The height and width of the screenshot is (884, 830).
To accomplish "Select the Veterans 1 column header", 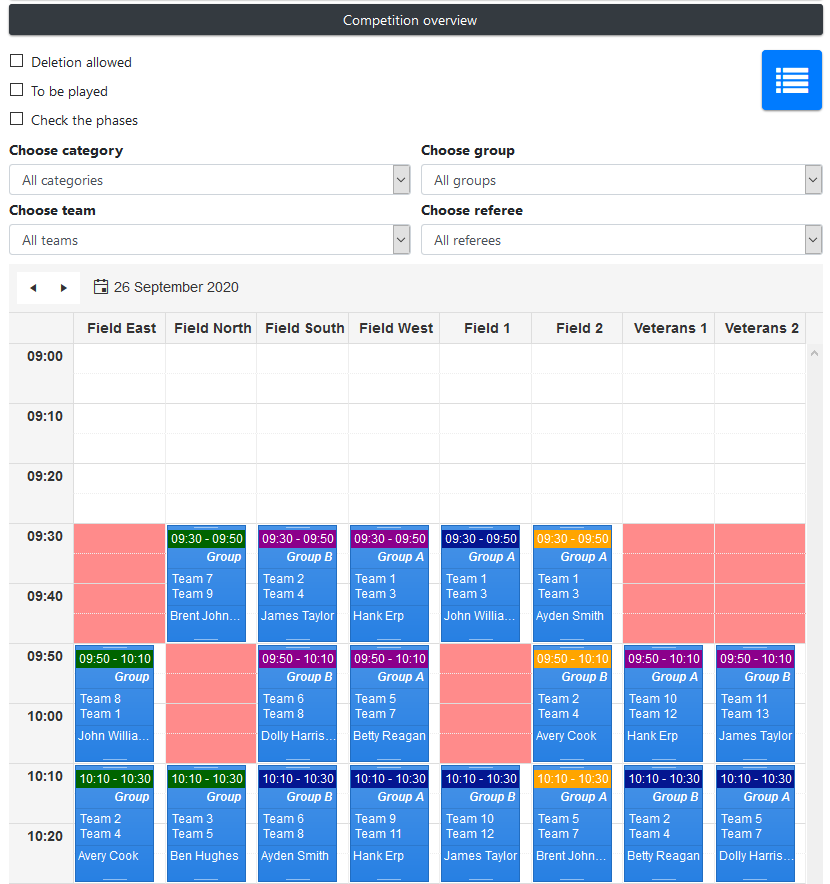I will pyautogui.click(x=669, y=328).
